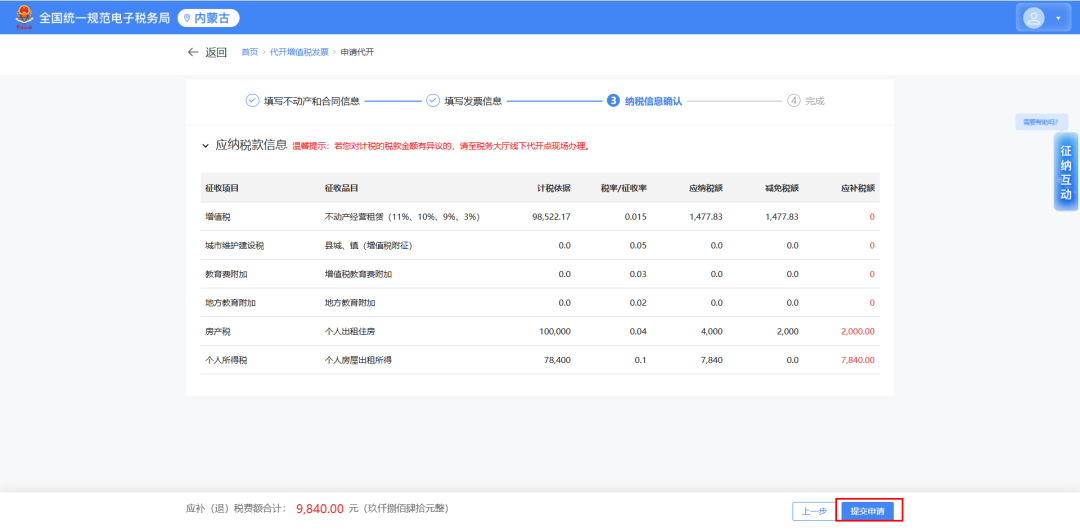
Task: Click the 需要帮助吗 help bubble
Action: click(1041, 122)
